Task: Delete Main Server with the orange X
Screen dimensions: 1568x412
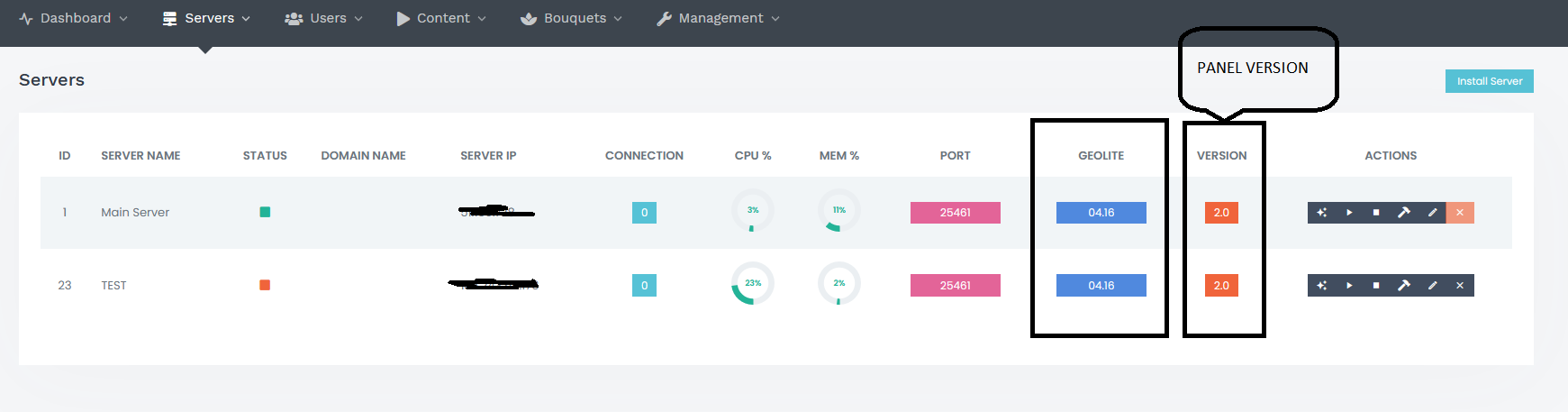Action: click(1460, 213)
